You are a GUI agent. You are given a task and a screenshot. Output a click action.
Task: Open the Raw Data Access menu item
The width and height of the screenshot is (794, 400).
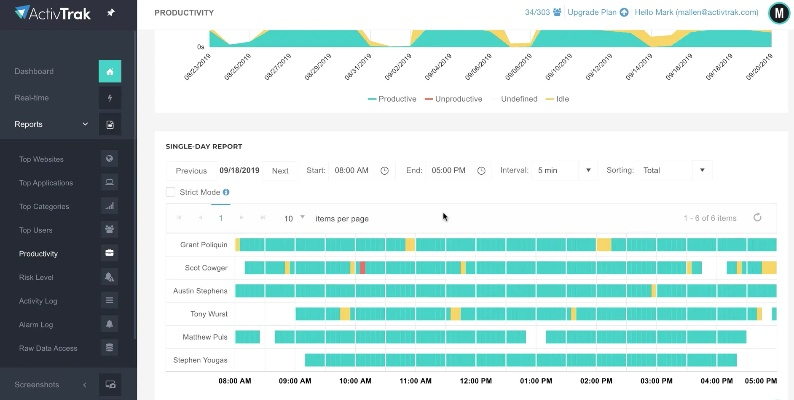(x=48, y=348)
